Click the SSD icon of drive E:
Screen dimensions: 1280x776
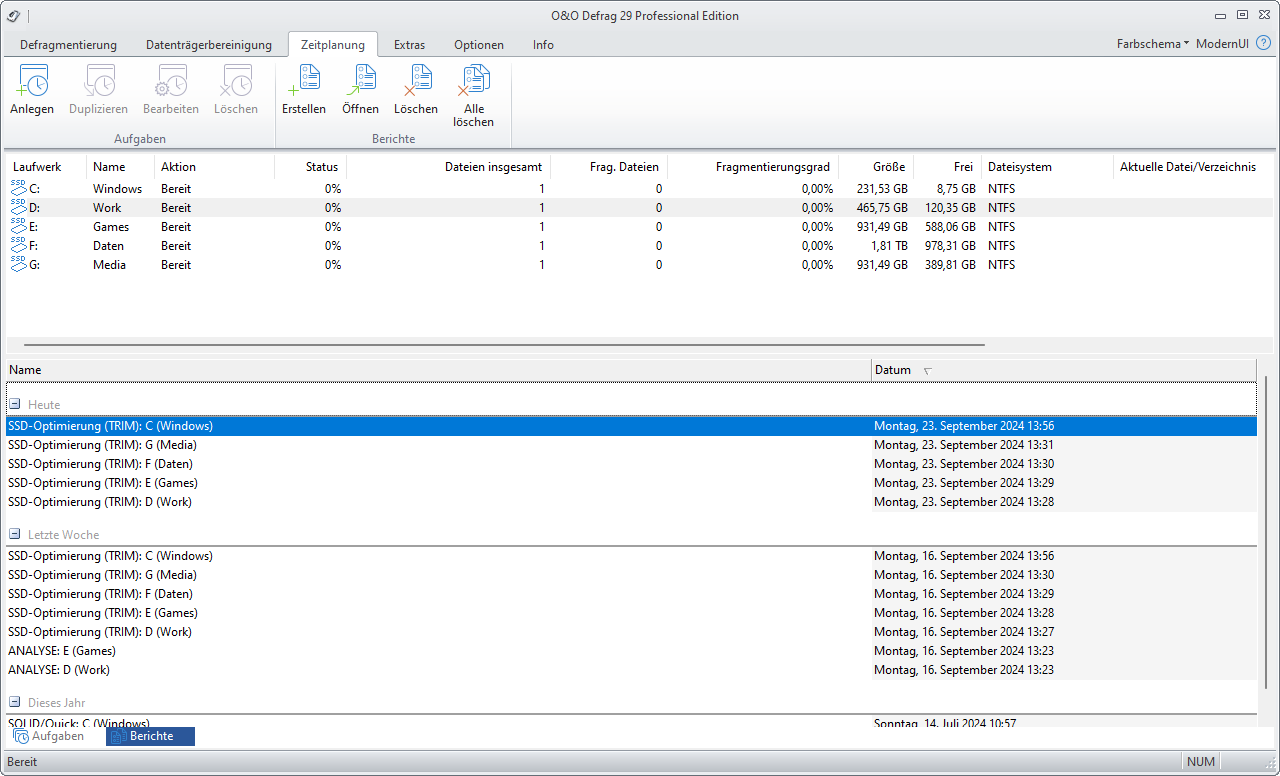coord(19,226)
